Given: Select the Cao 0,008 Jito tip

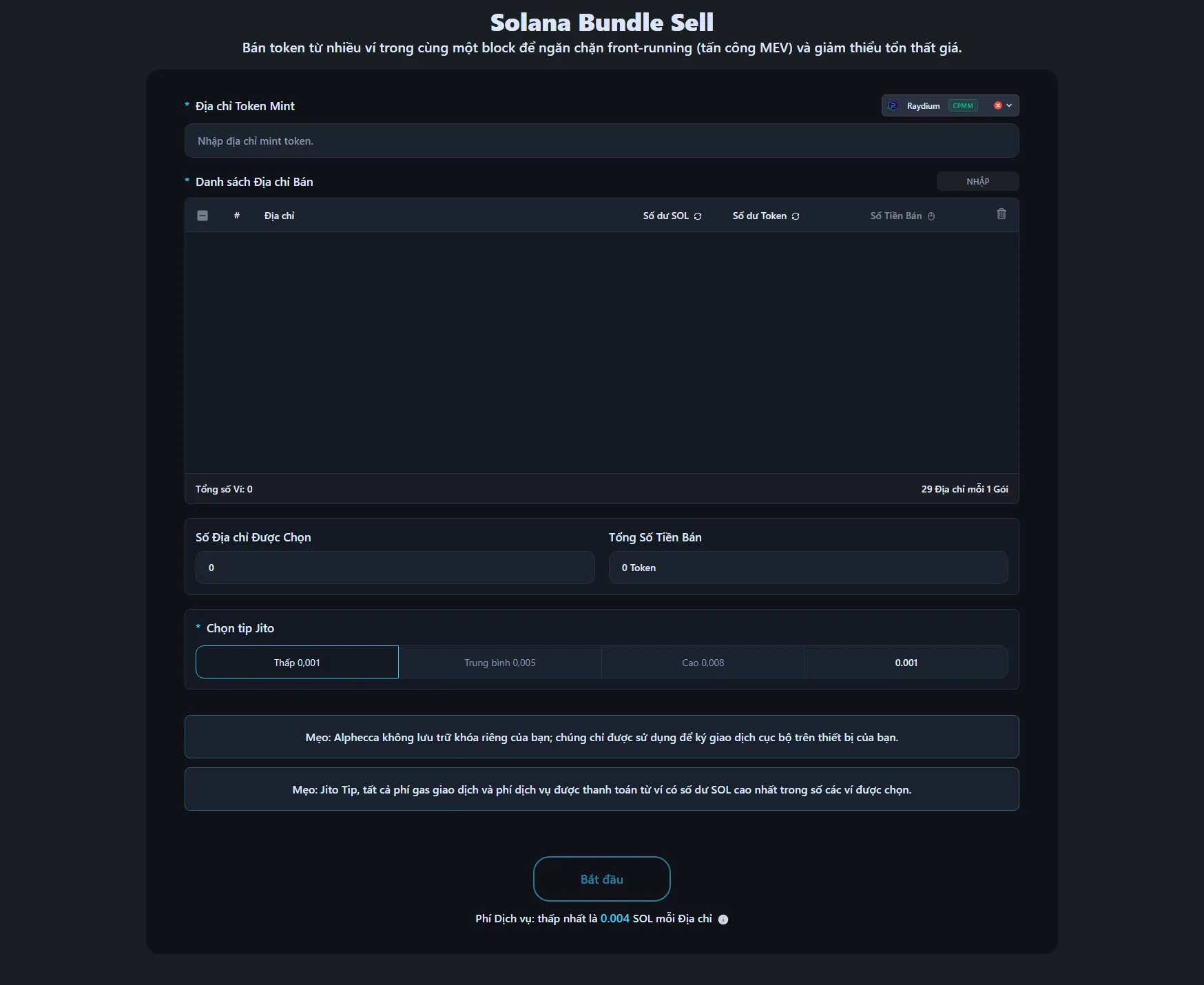Looking at the screenshot, I should click(703, 662).
